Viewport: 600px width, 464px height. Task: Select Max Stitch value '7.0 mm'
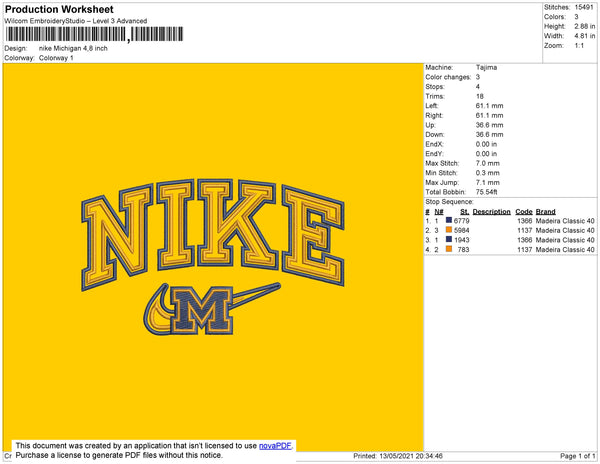488,163
